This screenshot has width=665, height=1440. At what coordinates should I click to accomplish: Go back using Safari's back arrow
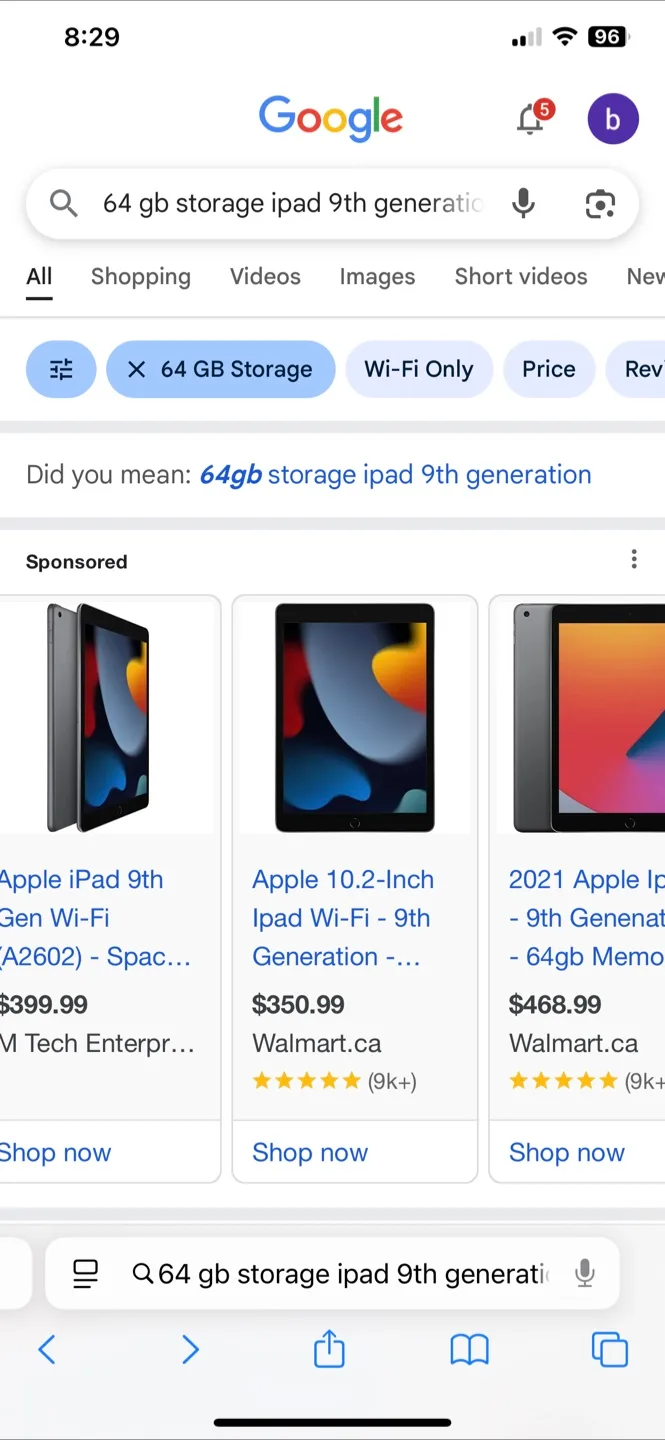pyautogui.click(x=47, y=1351)
